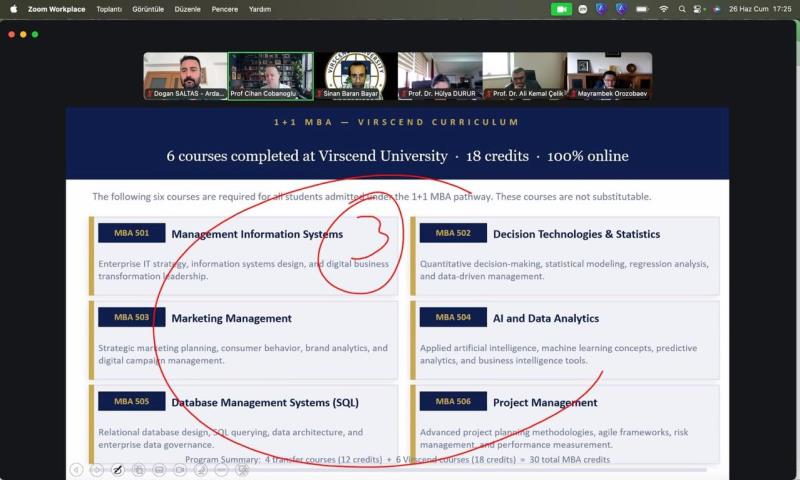Open the all-slides grid icon in slideshow toolbar
Viewport: 800px width, 480px height.
click(138, 470)
